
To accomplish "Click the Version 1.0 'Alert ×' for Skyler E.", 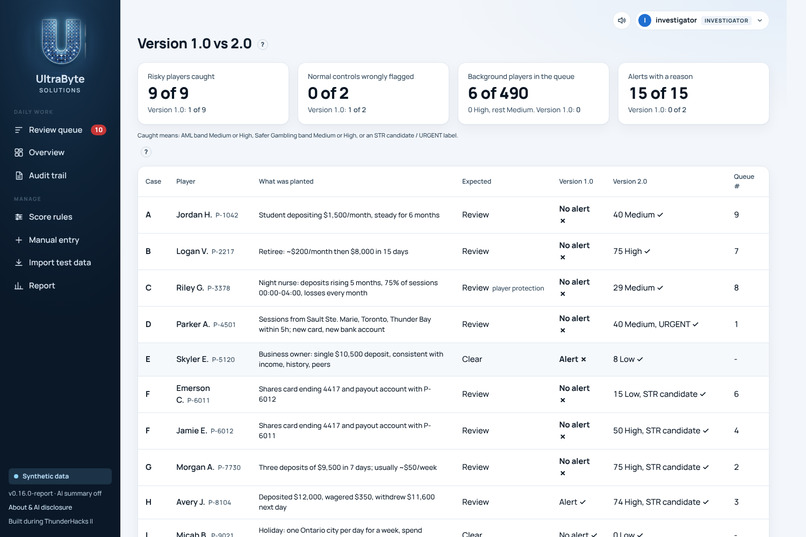I will [573, 359].
